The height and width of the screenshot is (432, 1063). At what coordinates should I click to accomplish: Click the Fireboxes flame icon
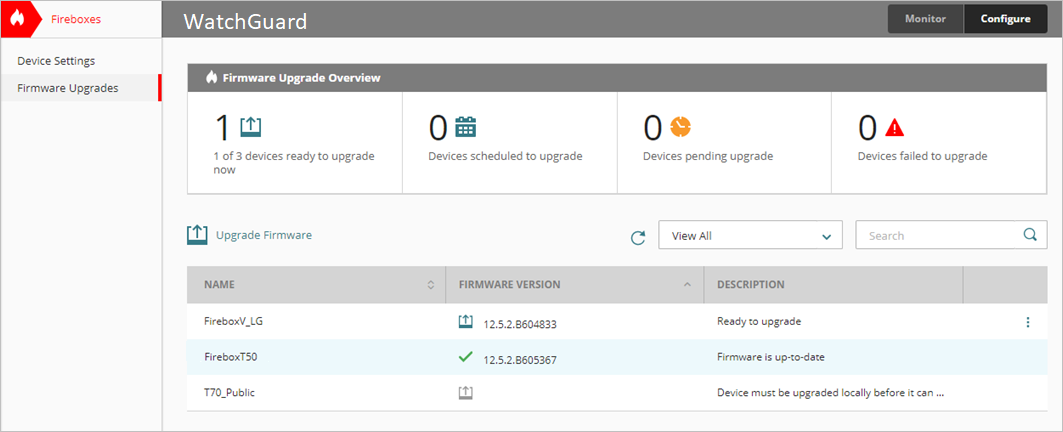pyautogui.click(x=18, y=19)
